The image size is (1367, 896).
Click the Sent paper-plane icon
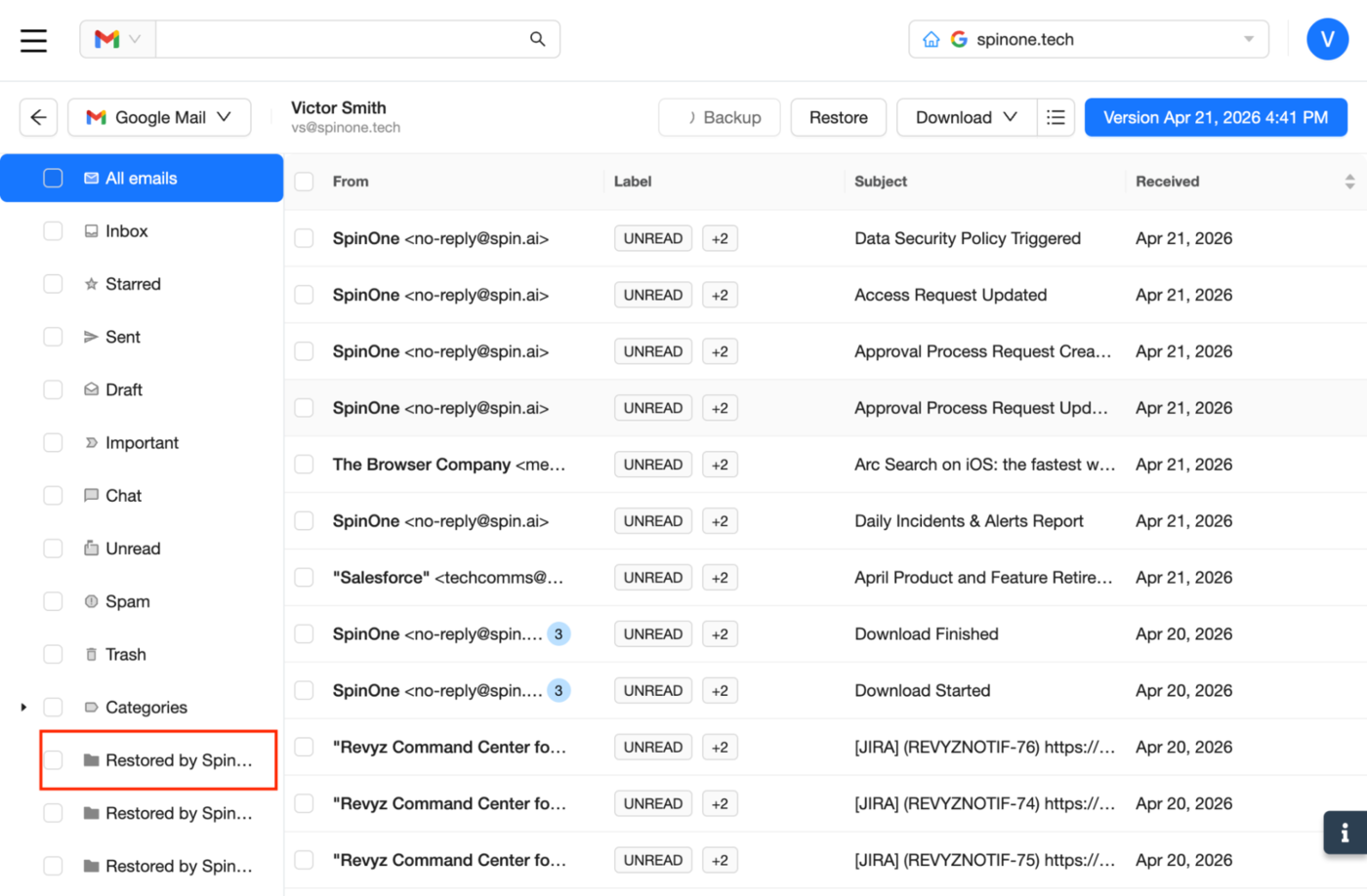tap(91, 337)
